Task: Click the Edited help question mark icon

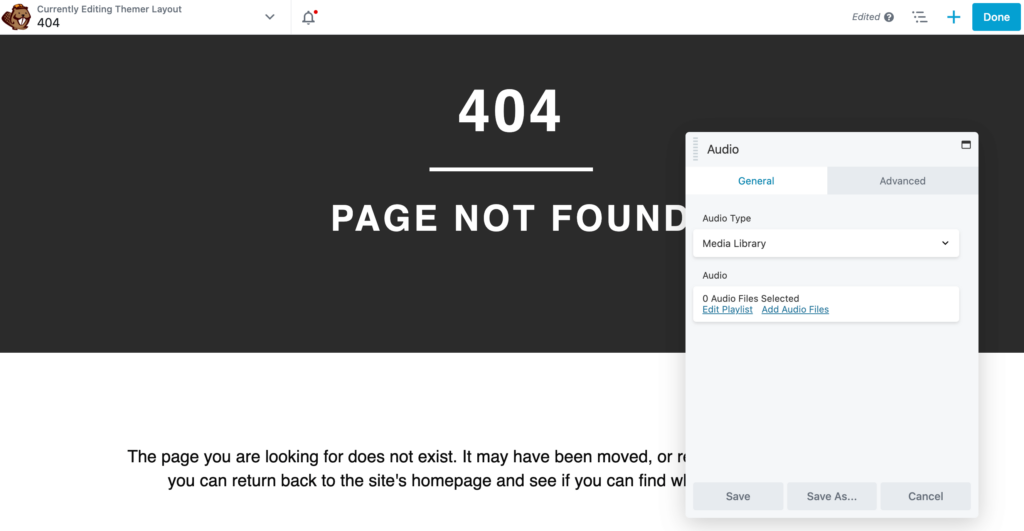Action: [x=889, y=17]
